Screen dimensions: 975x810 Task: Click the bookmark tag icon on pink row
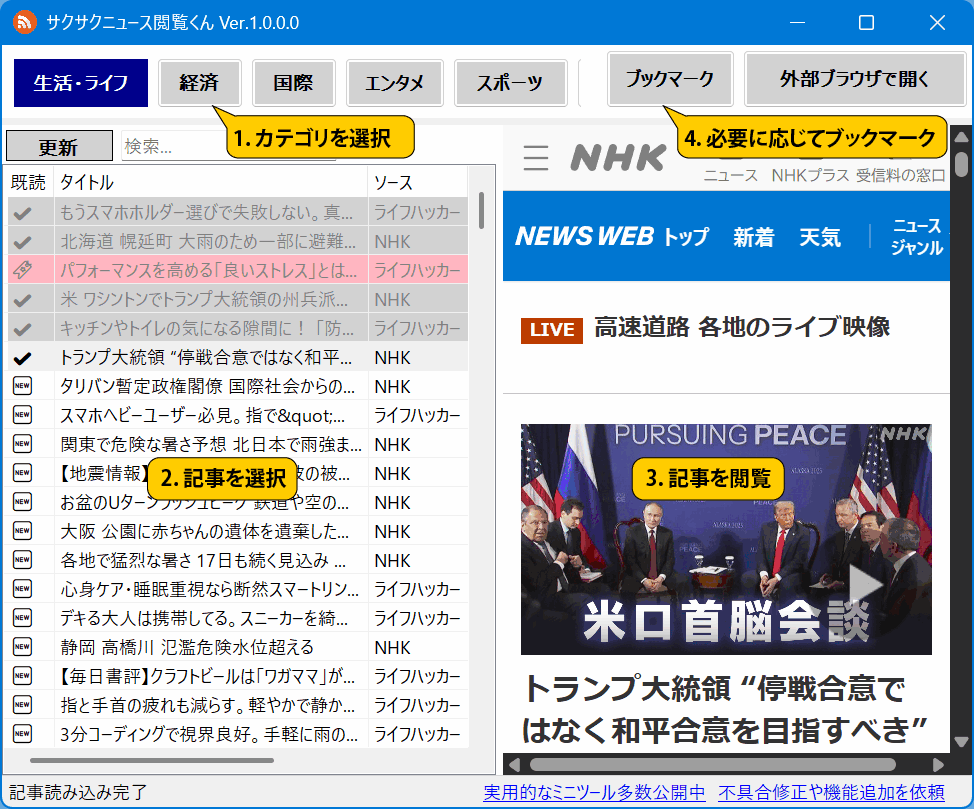[22, 270]
